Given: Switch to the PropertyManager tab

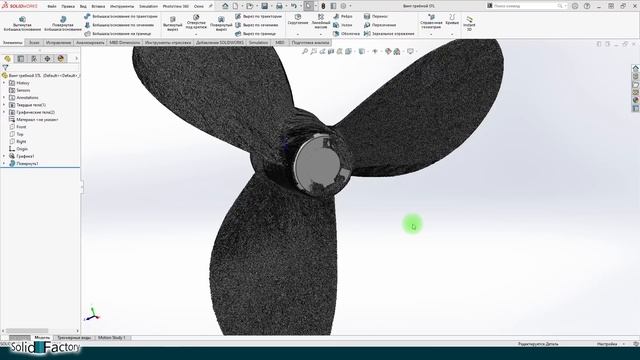Looking at the screenshot, I should point(21,59).
